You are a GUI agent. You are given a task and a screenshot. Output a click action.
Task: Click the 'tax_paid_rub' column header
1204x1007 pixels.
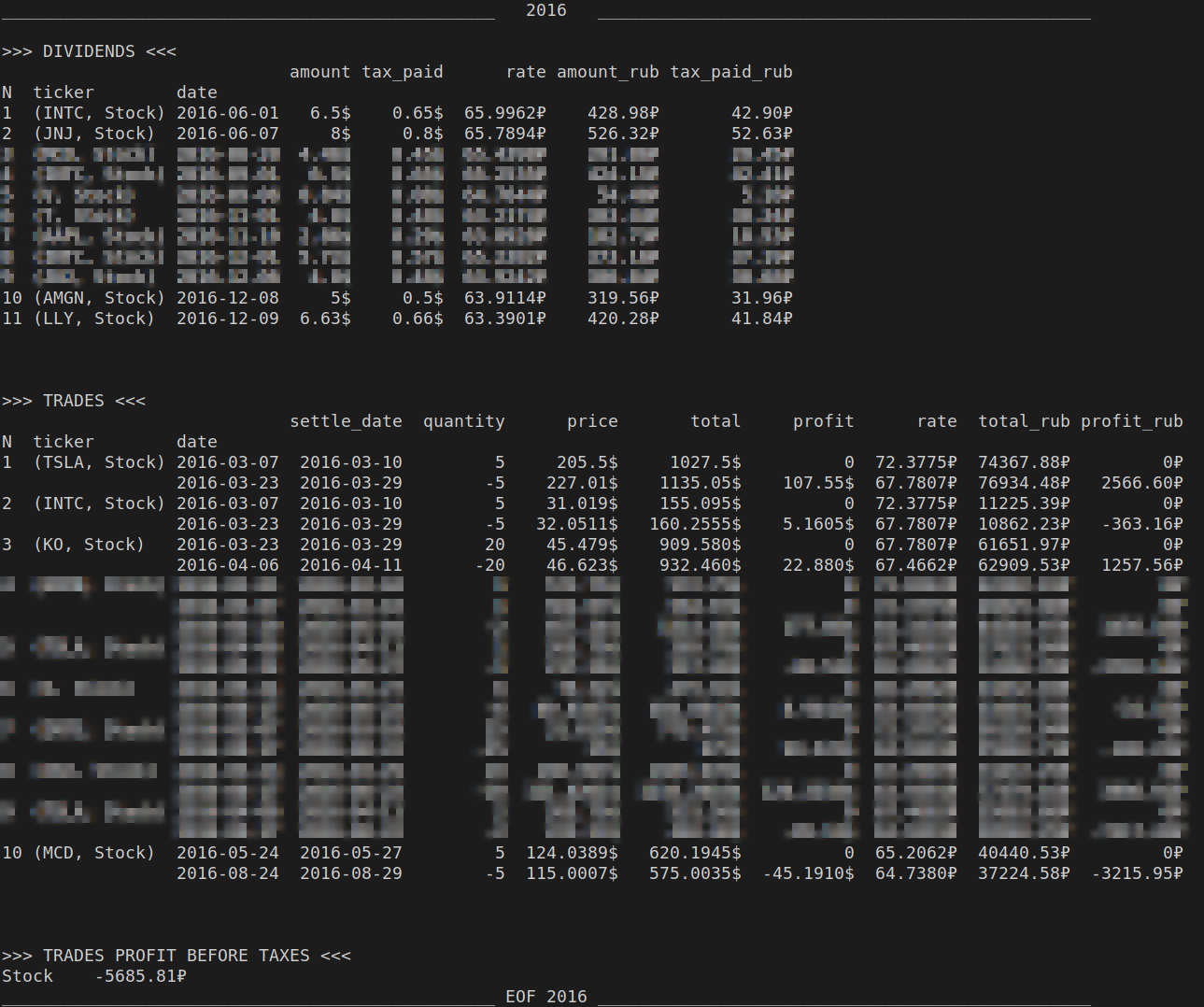(x=731, y=72)
